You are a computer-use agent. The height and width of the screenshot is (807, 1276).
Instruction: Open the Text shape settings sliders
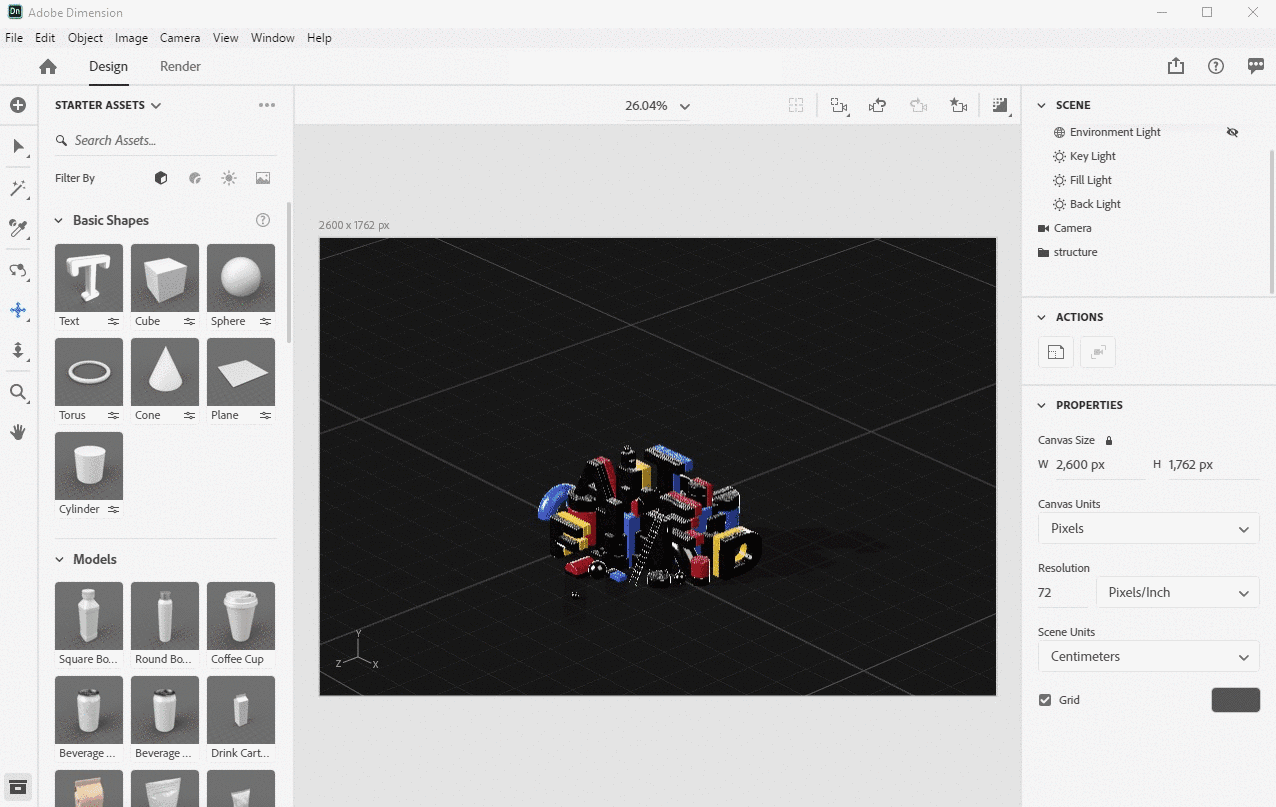[113, 321]
